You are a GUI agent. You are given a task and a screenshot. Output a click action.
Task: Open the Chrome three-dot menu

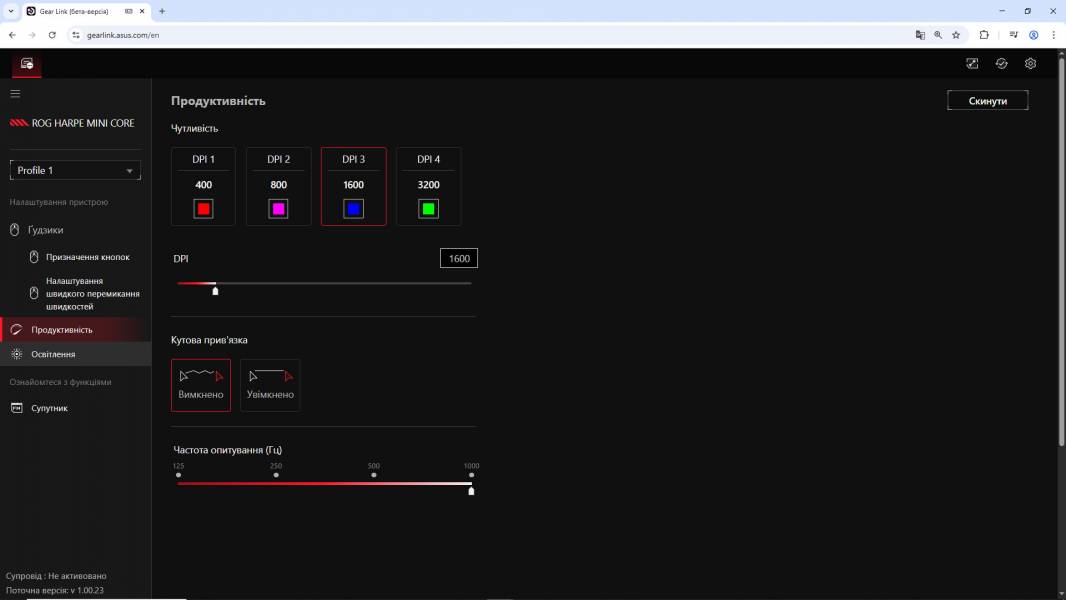(x=1053, y=35)
